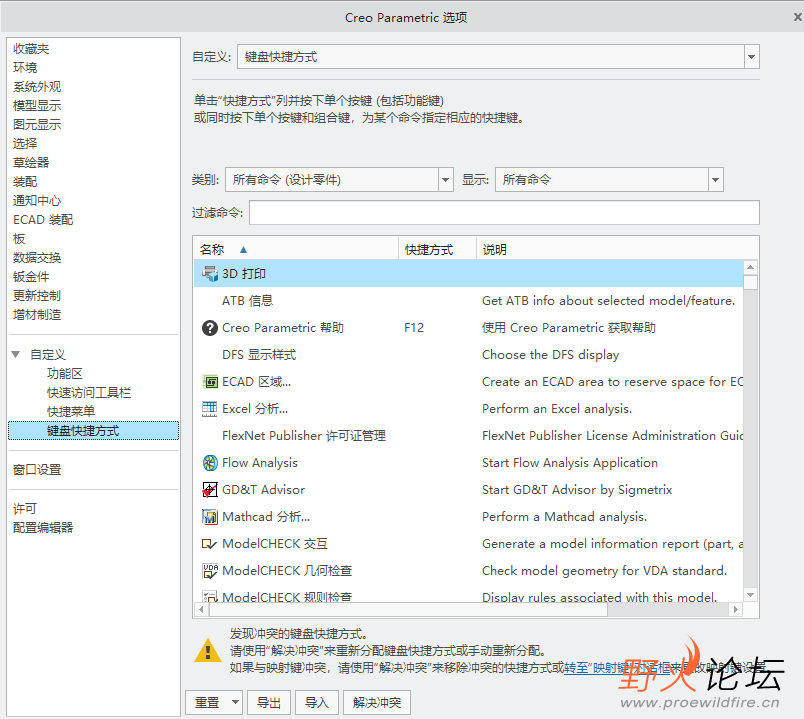
Task: Select 模型显示 in the left sidebar
Action: [x=37, y=106]
